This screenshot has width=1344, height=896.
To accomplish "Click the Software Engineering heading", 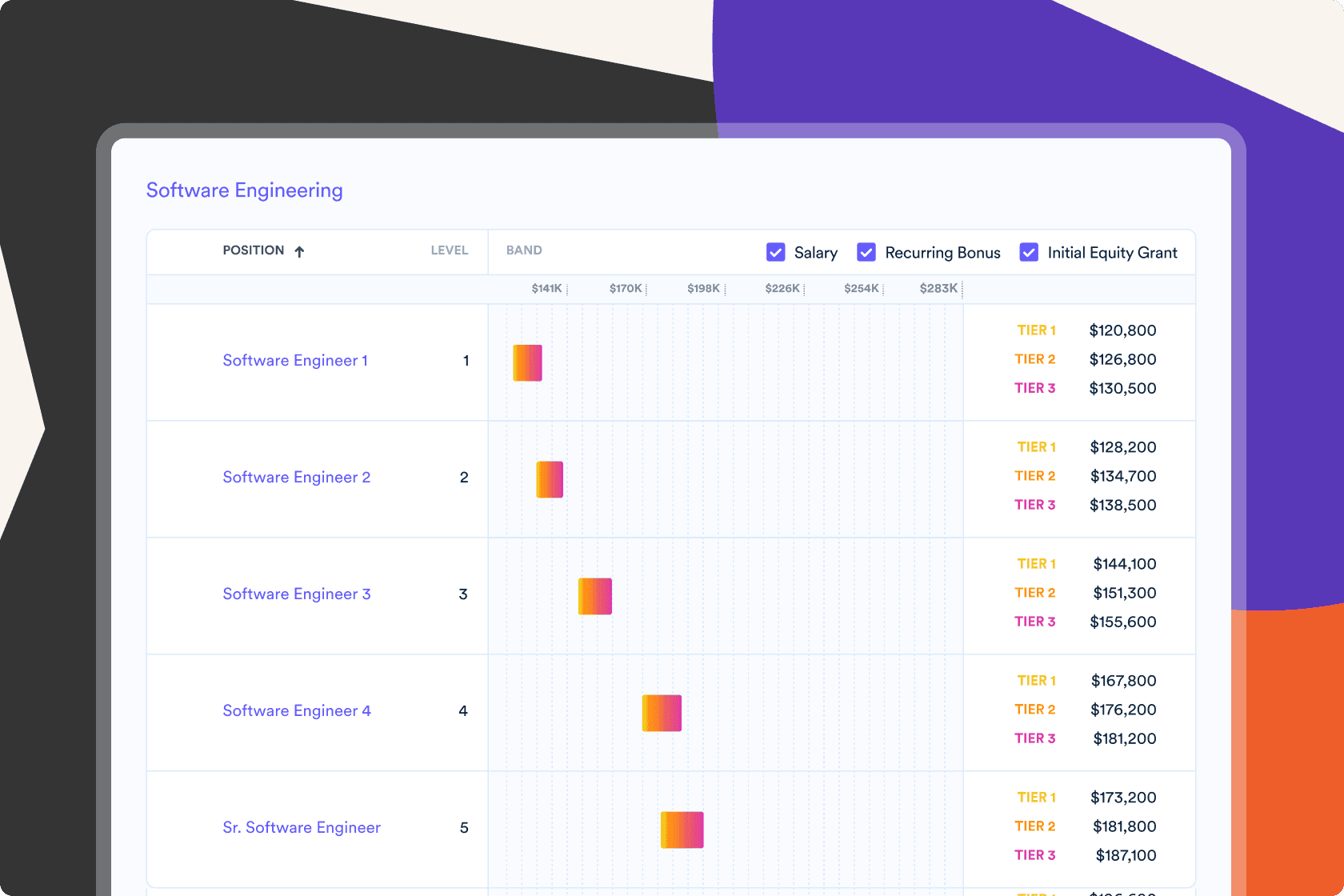I will click(x=245, y=190).
